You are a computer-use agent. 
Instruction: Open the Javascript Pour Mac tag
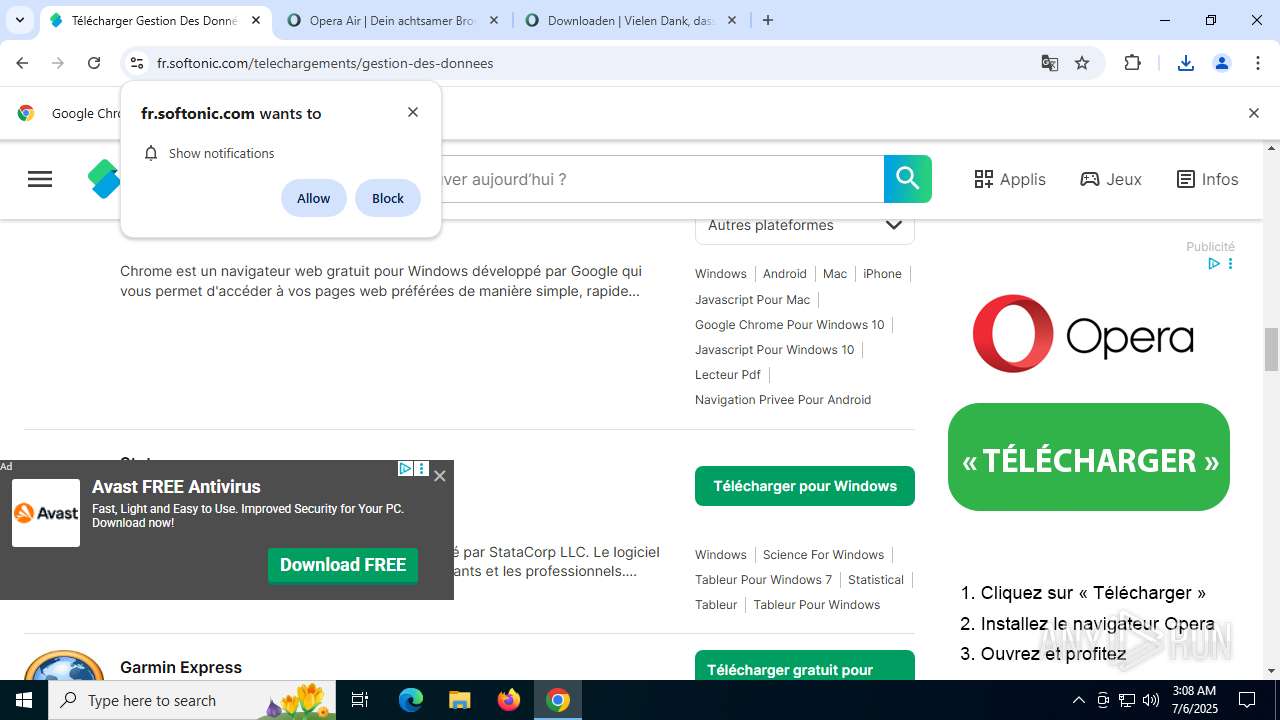click(752, 299)
